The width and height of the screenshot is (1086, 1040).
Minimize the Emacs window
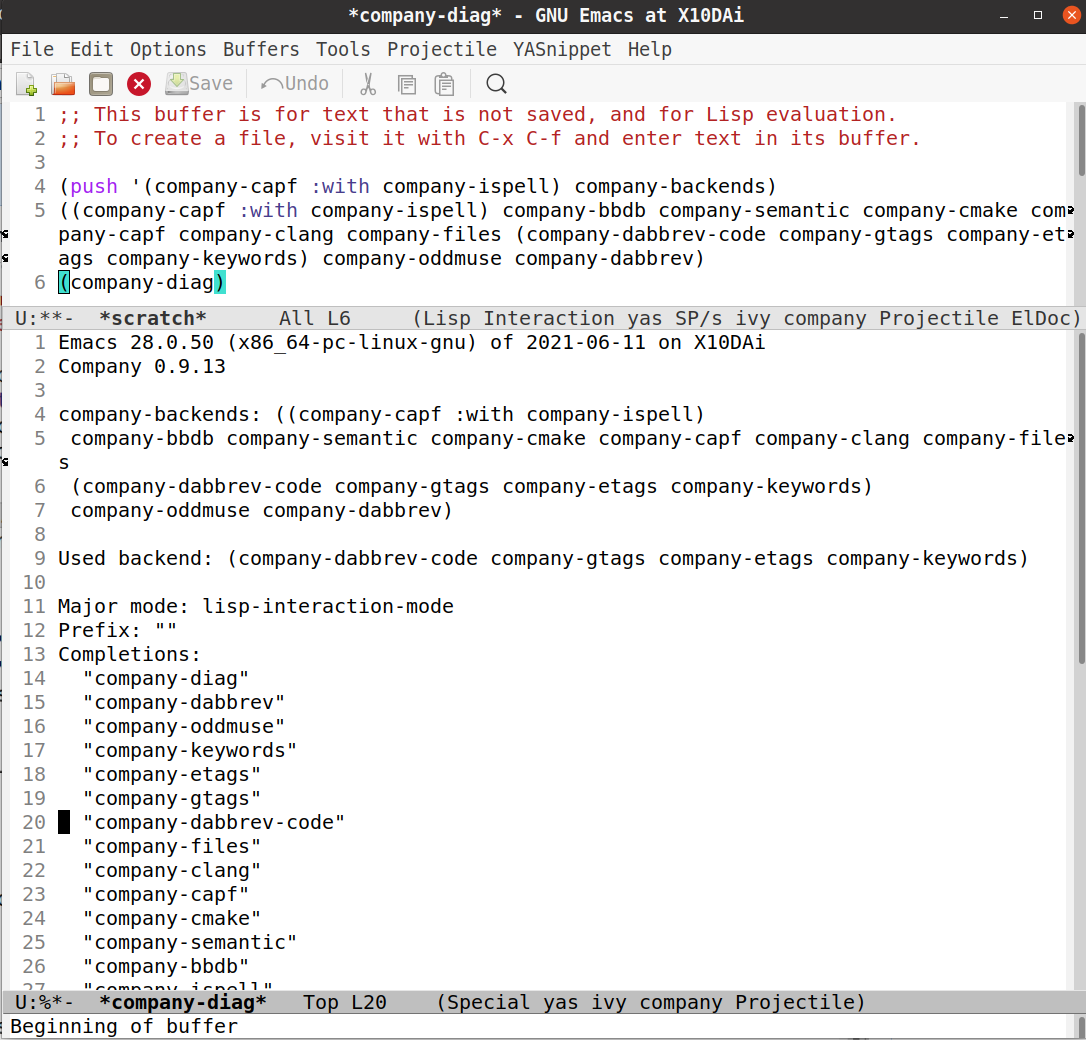click(x=1004, y=15)
